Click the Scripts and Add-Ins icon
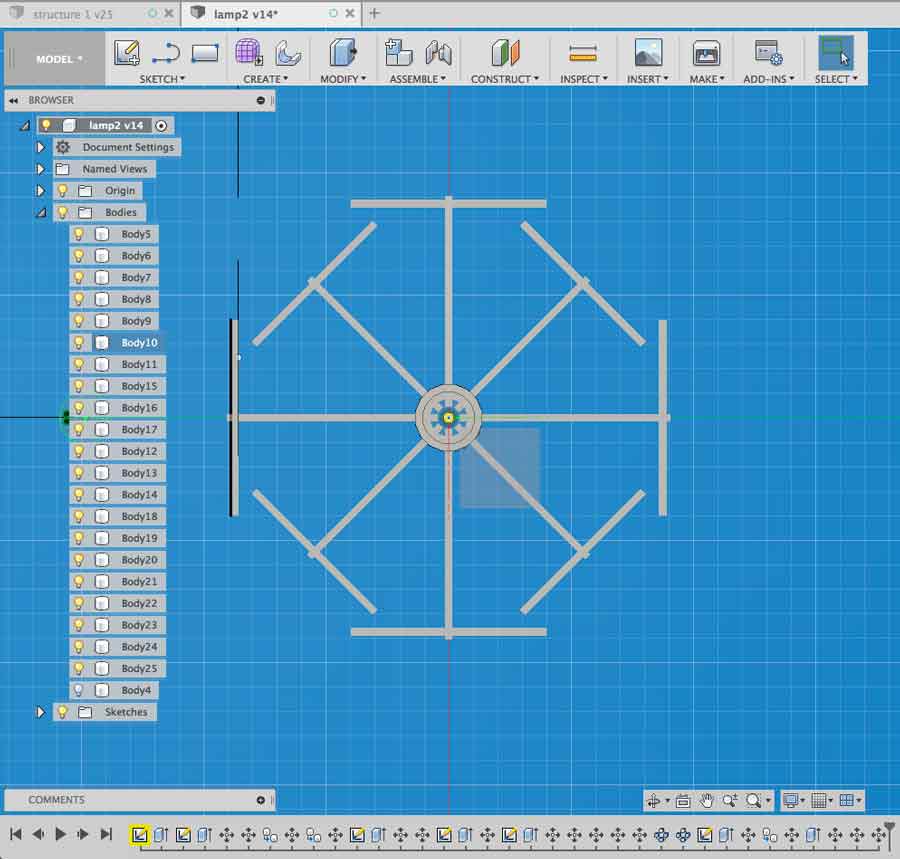The width and height of the screenshot is (900, 859). point(768,53)
